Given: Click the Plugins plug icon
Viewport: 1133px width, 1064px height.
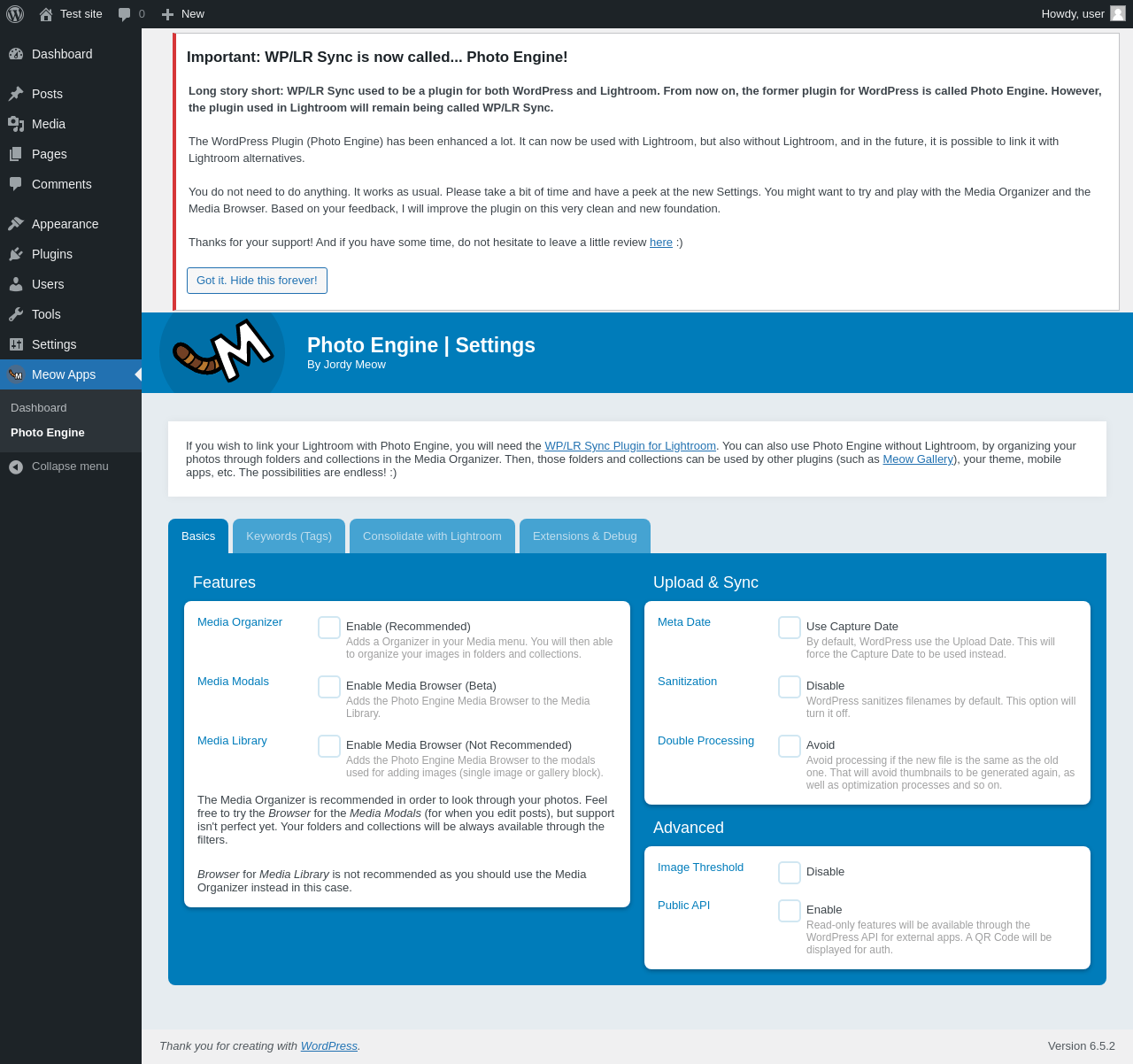Looking at the screenshot, I should [x=16, y=254].
